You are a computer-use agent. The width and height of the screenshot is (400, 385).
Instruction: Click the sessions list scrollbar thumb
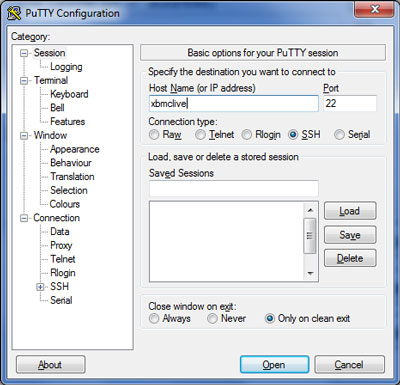tap(310, 236)
